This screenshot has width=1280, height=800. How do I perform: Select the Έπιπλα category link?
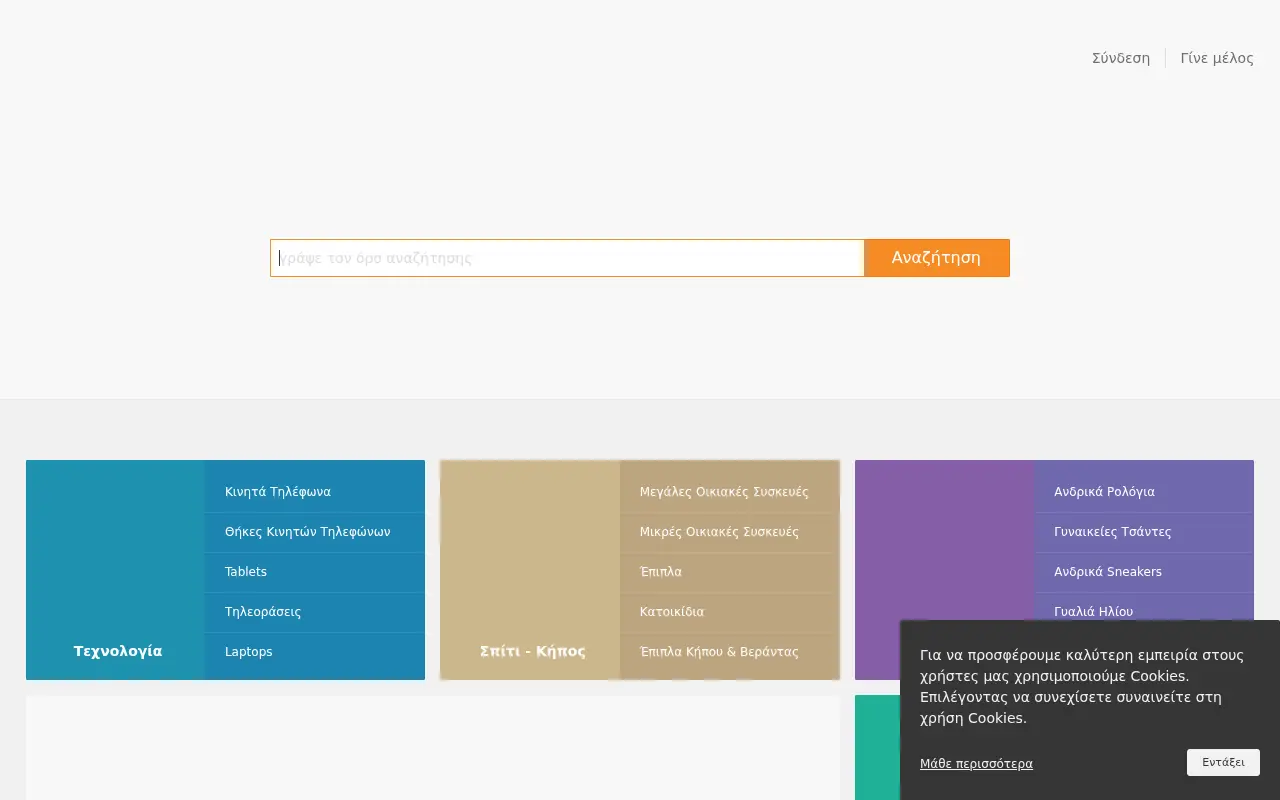[x=729, y=572]
